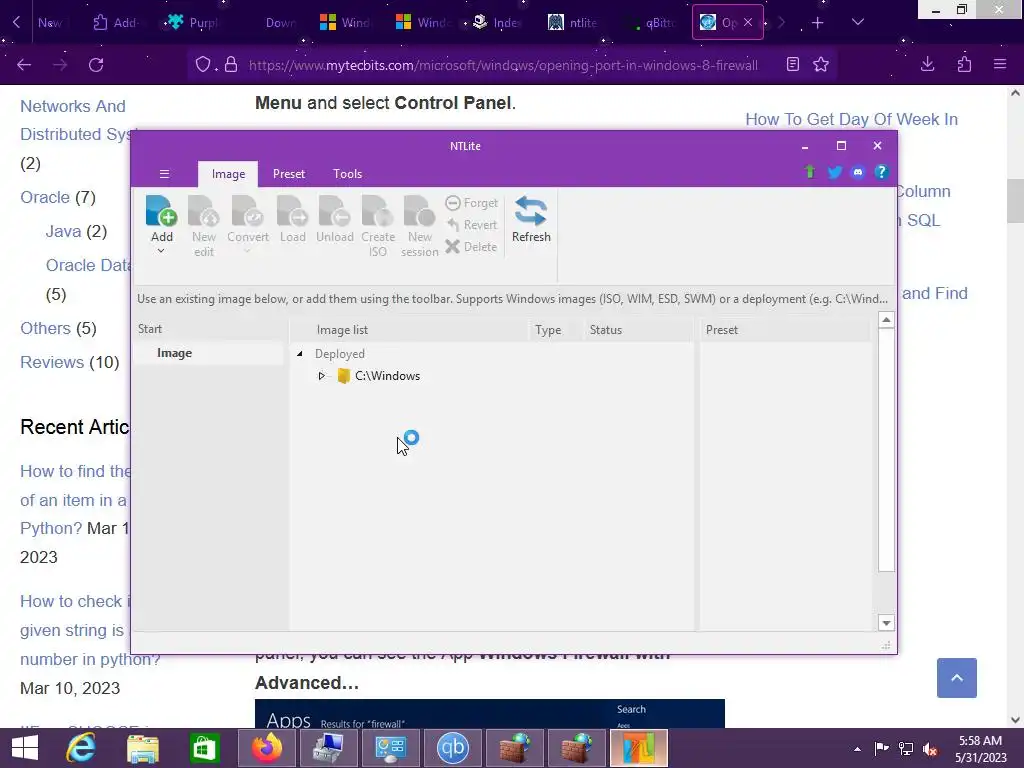Viewport: 1024px width, 768px height.
Task: Open the browser extensions icon
Action: [x=964, y=64]
